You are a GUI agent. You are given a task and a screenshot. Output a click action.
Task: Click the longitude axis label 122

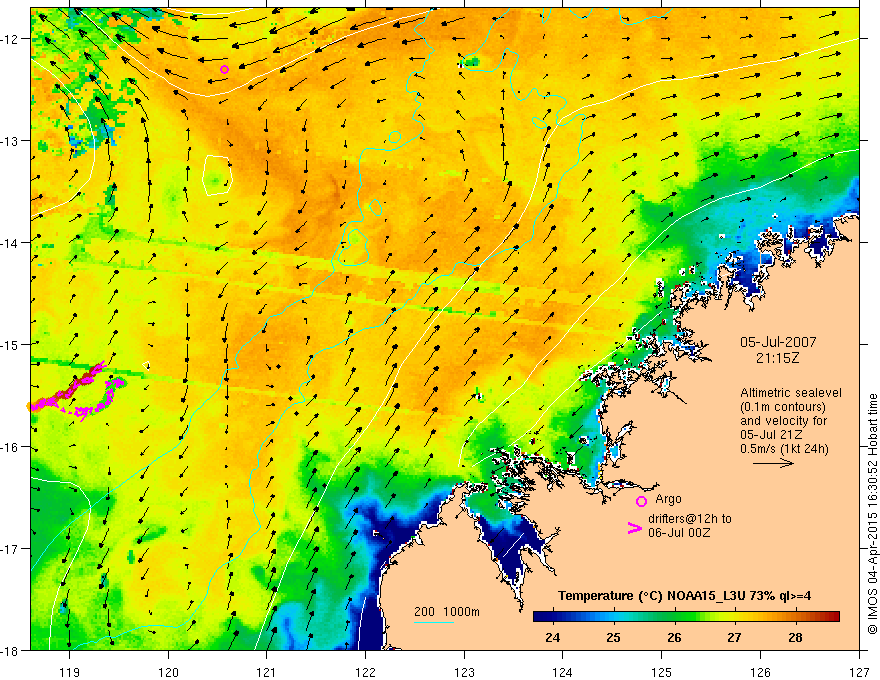[365, 672]
